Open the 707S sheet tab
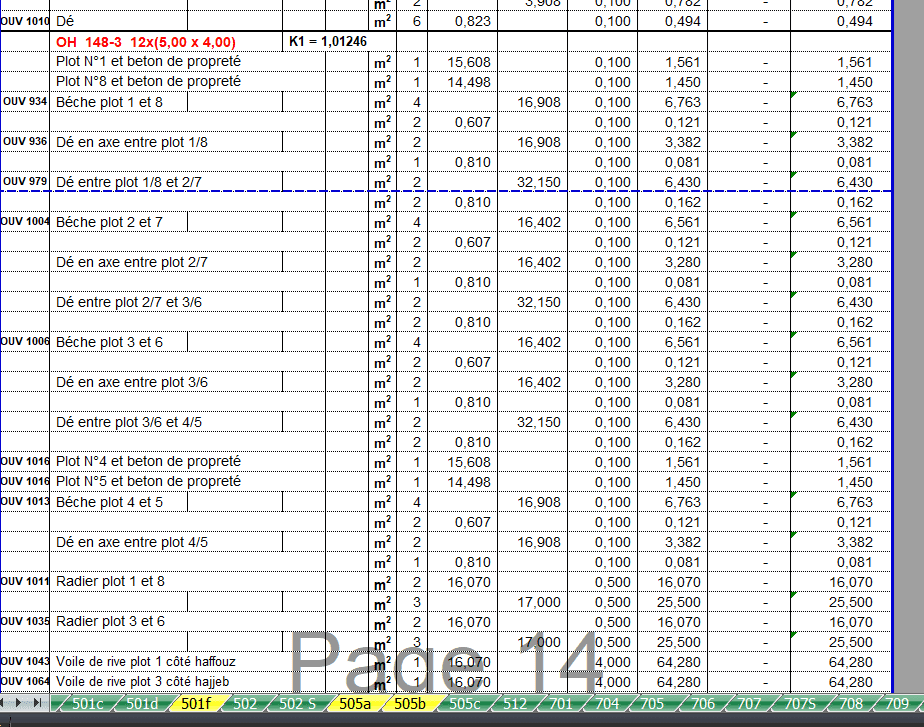The width and height of the screenshot is (924, 727). click(802, 704)
